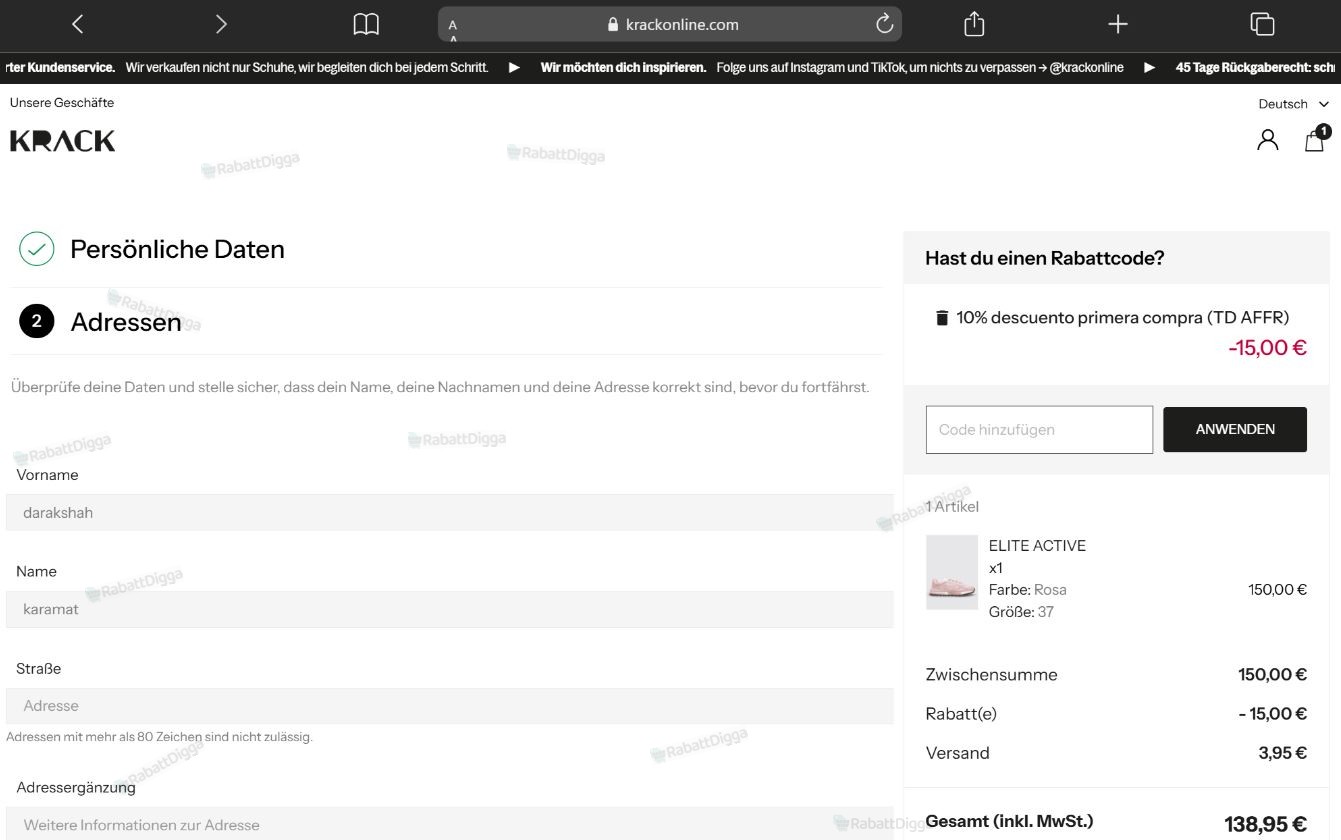Click the -15,00 € discount amount in red
This screenshot has height=840, width=1341.
1267,348
